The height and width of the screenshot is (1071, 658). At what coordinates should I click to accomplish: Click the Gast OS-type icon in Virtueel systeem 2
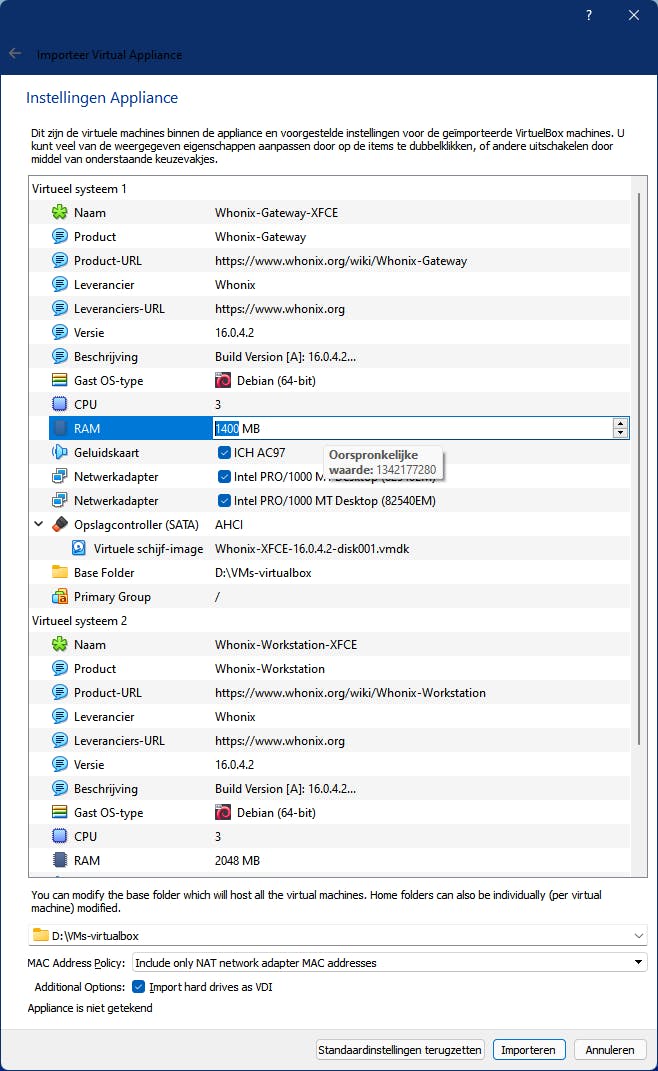(x=60, y=812)
